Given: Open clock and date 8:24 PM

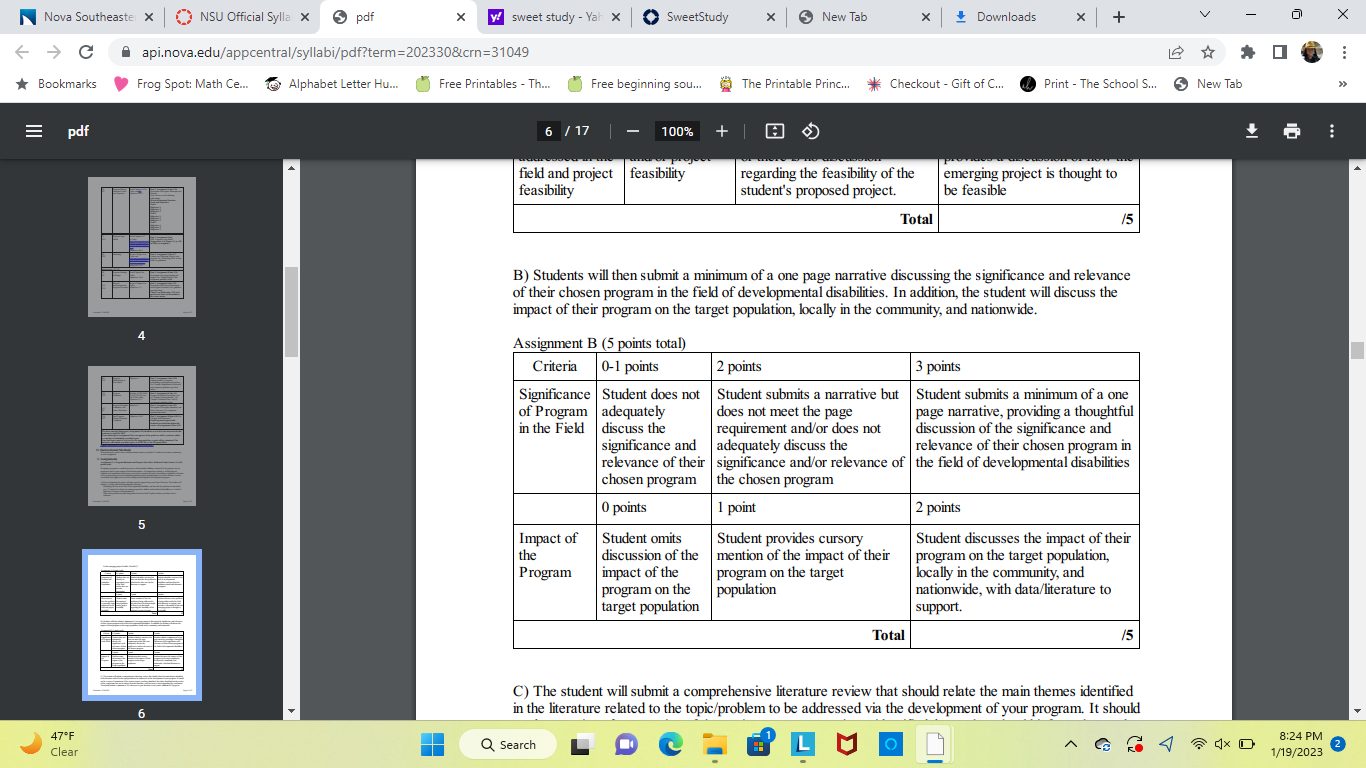Looking at the screenshot, I should [1296, 744].
